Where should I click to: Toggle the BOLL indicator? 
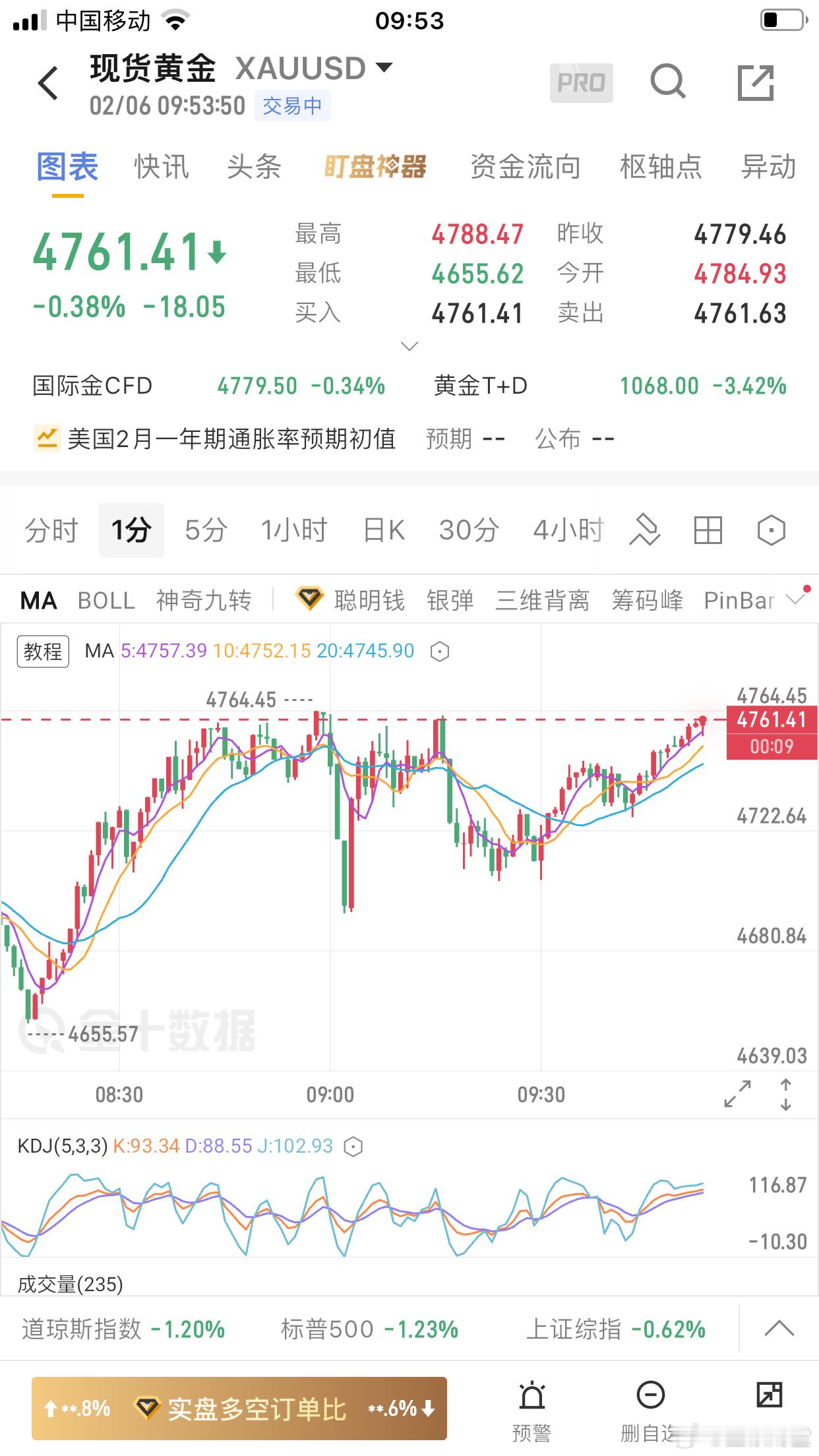pos(106,600)
